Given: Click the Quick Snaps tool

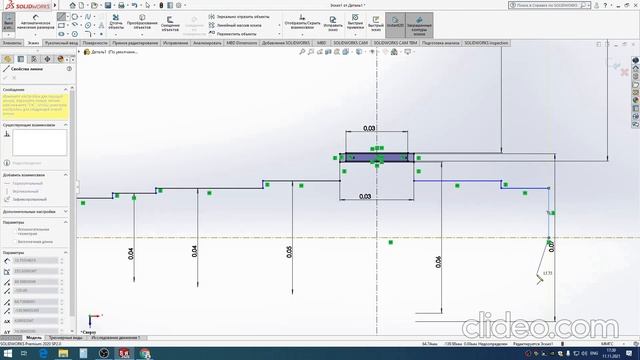Looking at the screenshot, I should pos(355,21).
